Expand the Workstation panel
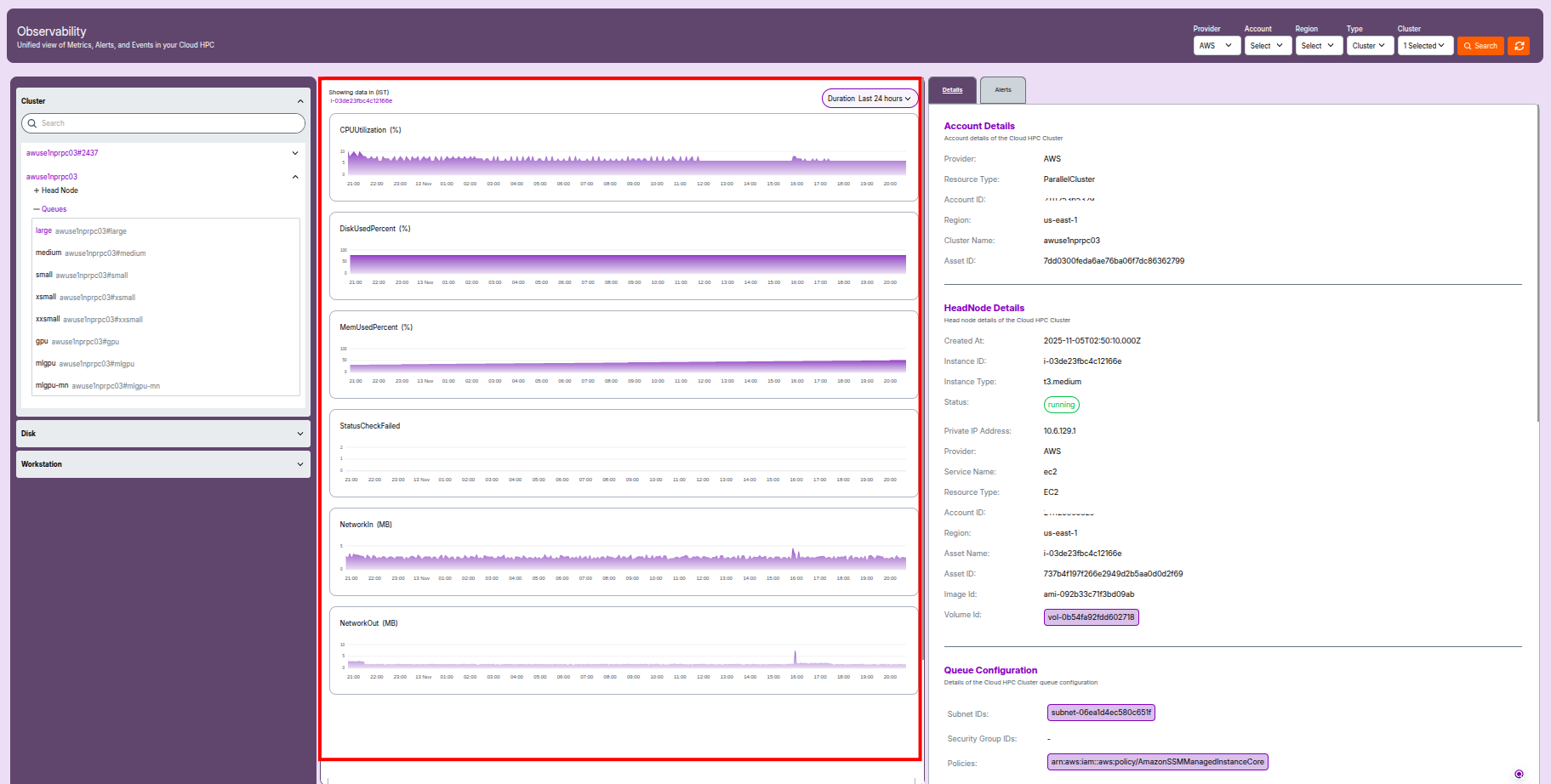 click(x=163, y=464)
